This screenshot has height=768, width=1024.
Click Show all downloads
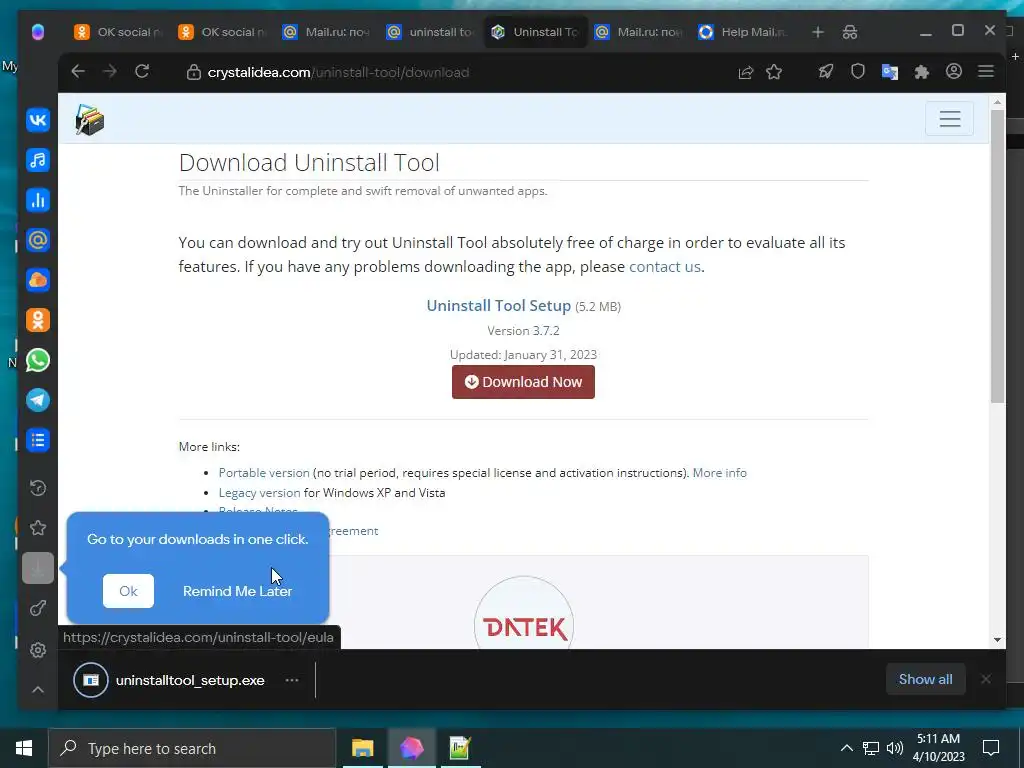(925, 679)
